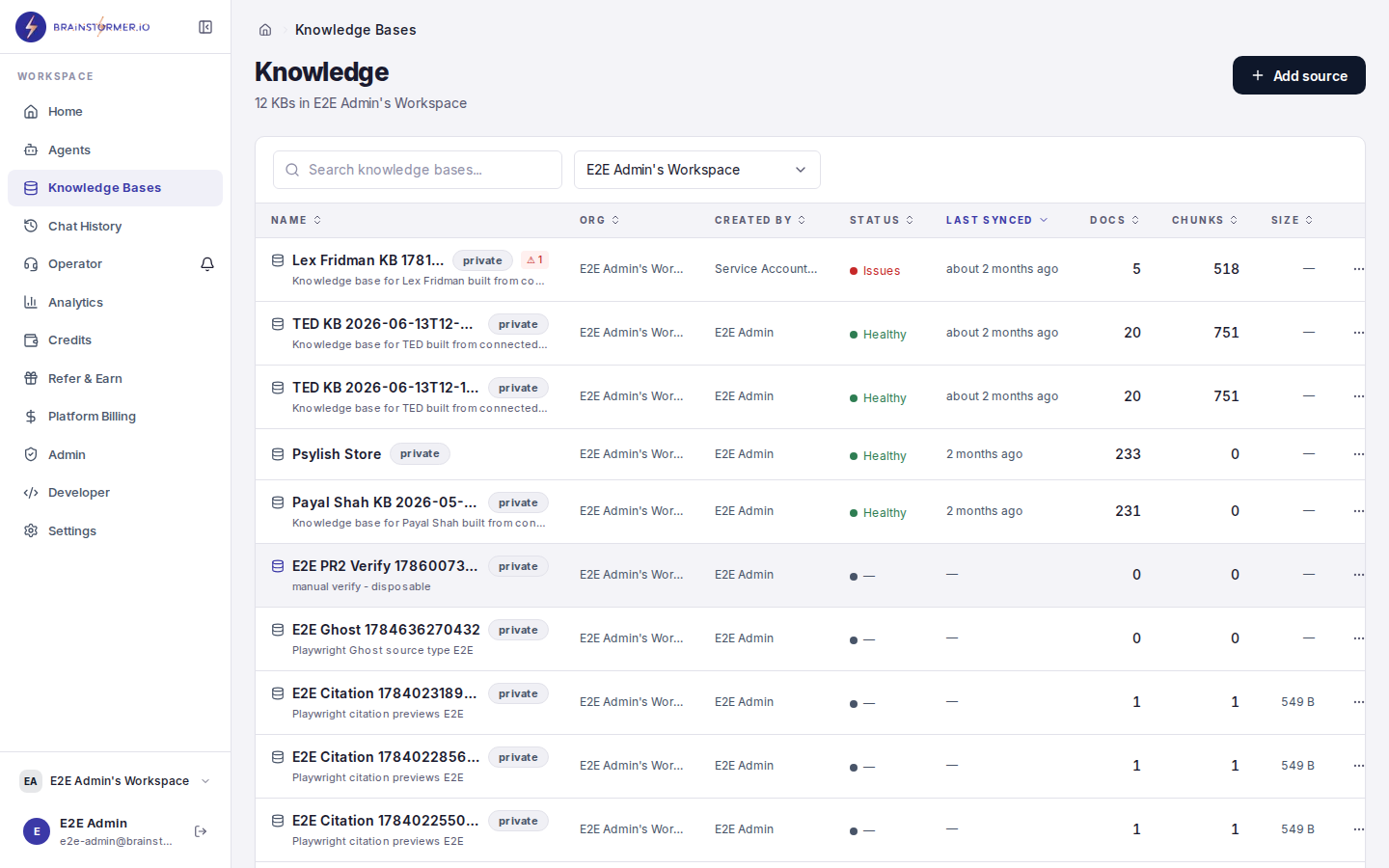Click the Brainstormer.io logo
The height and width of the screenshot is (868, 1389).
click(x=83, y=27)
